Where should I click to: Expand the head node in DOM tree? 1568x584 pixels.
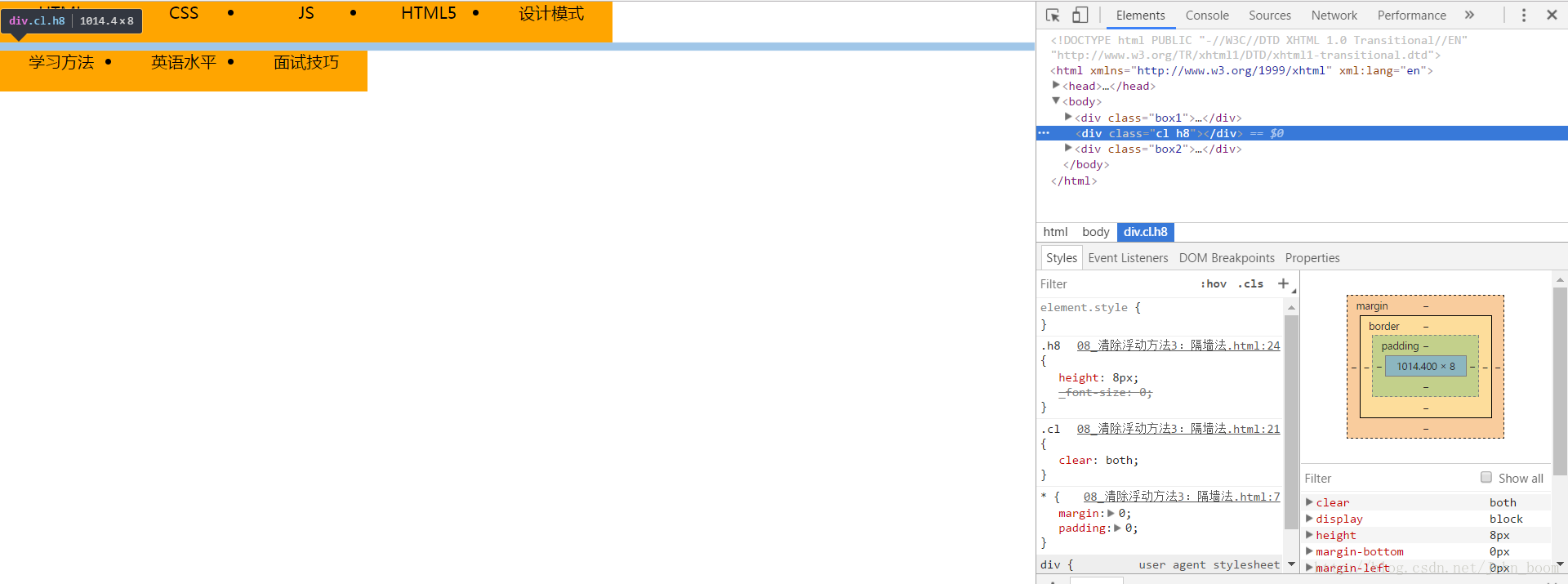pyautogui.click(x=1056, y=85)
